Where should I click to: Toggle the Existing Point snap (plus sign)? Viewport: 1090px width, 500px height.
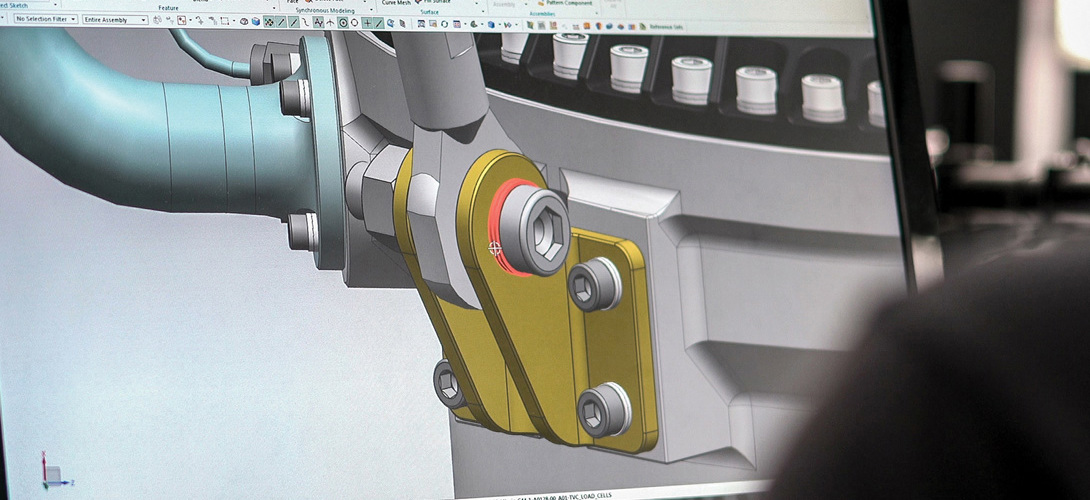coord(367,23)
